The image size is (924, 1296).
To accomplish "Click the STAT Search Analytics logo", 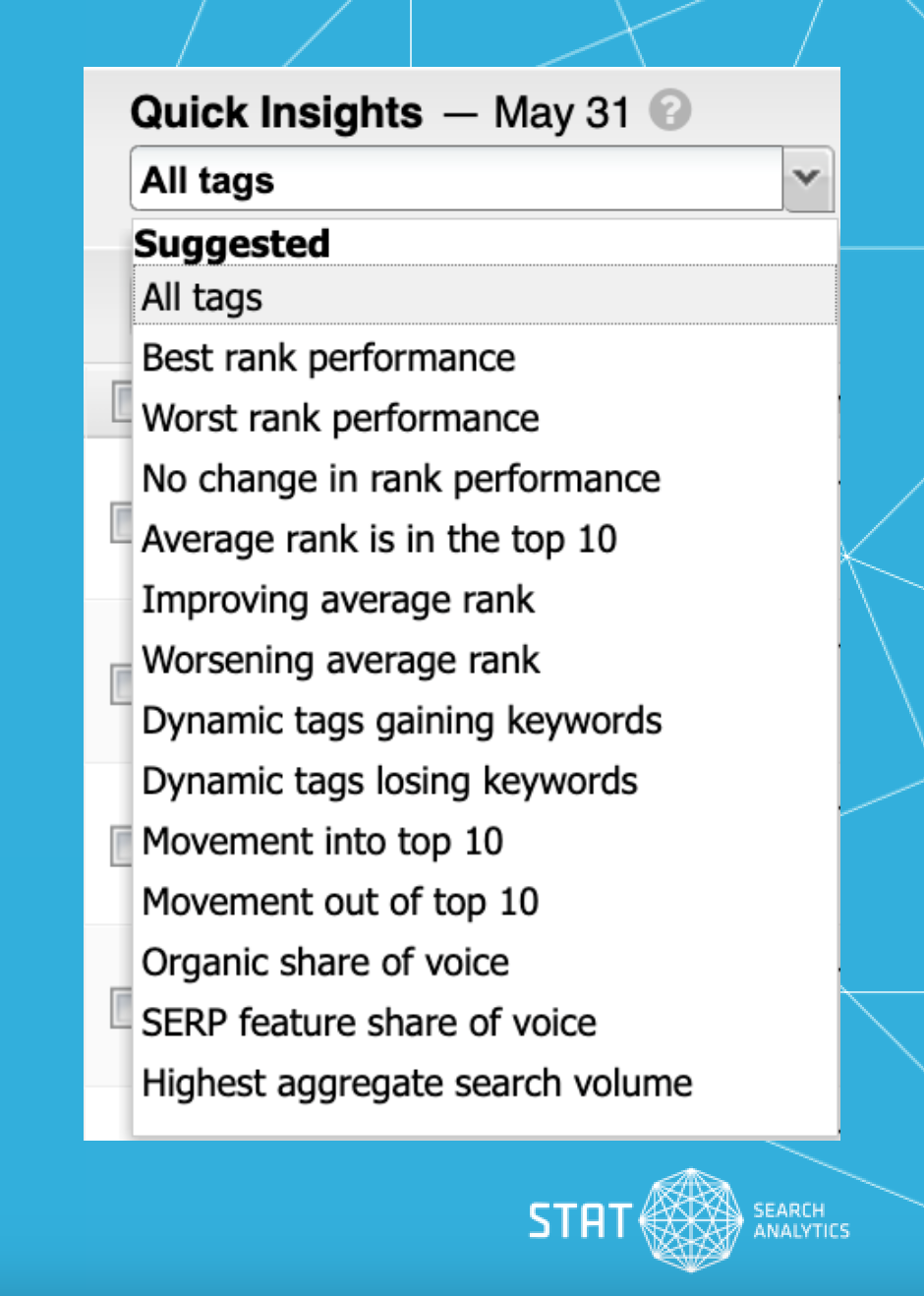I will coord(686,1219).
